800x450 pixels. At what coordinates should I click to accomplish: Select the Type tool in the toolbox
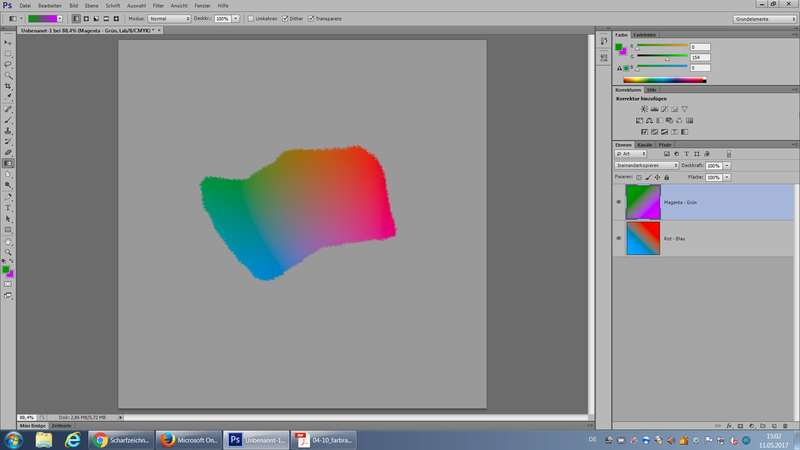click(9, 207)
